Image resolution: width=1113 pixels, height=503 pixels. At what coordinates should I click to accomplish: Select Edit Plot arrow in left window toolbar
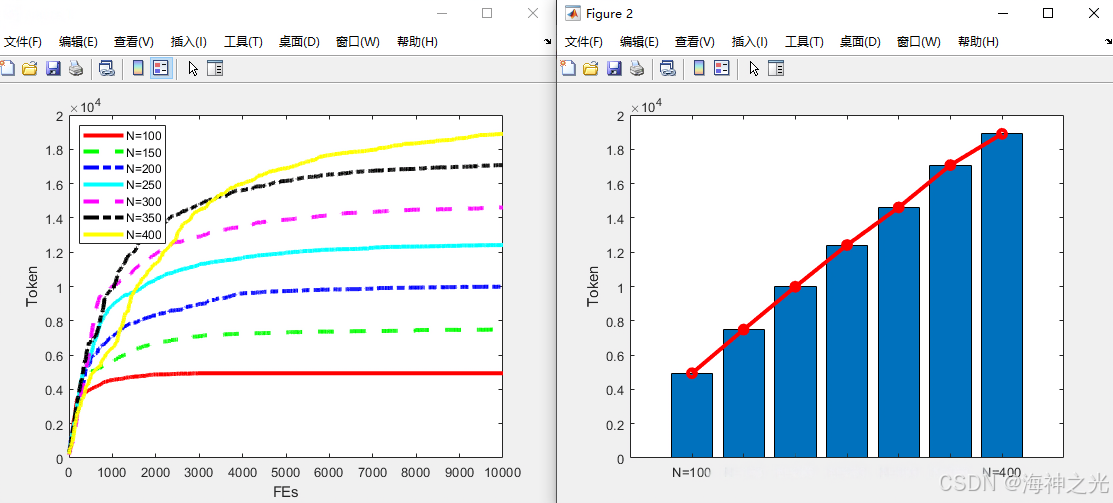[192, 68]
